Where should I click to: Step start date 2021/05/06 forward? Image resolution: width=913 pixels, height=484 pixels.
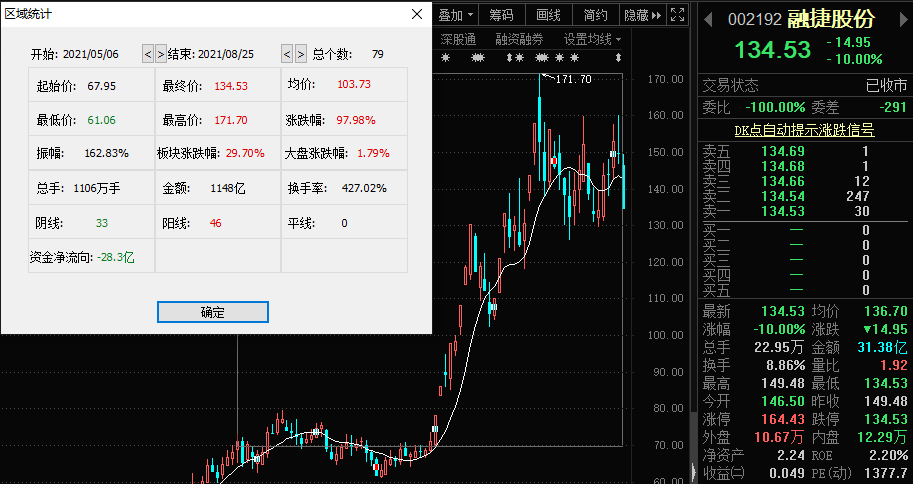point(161,54)
